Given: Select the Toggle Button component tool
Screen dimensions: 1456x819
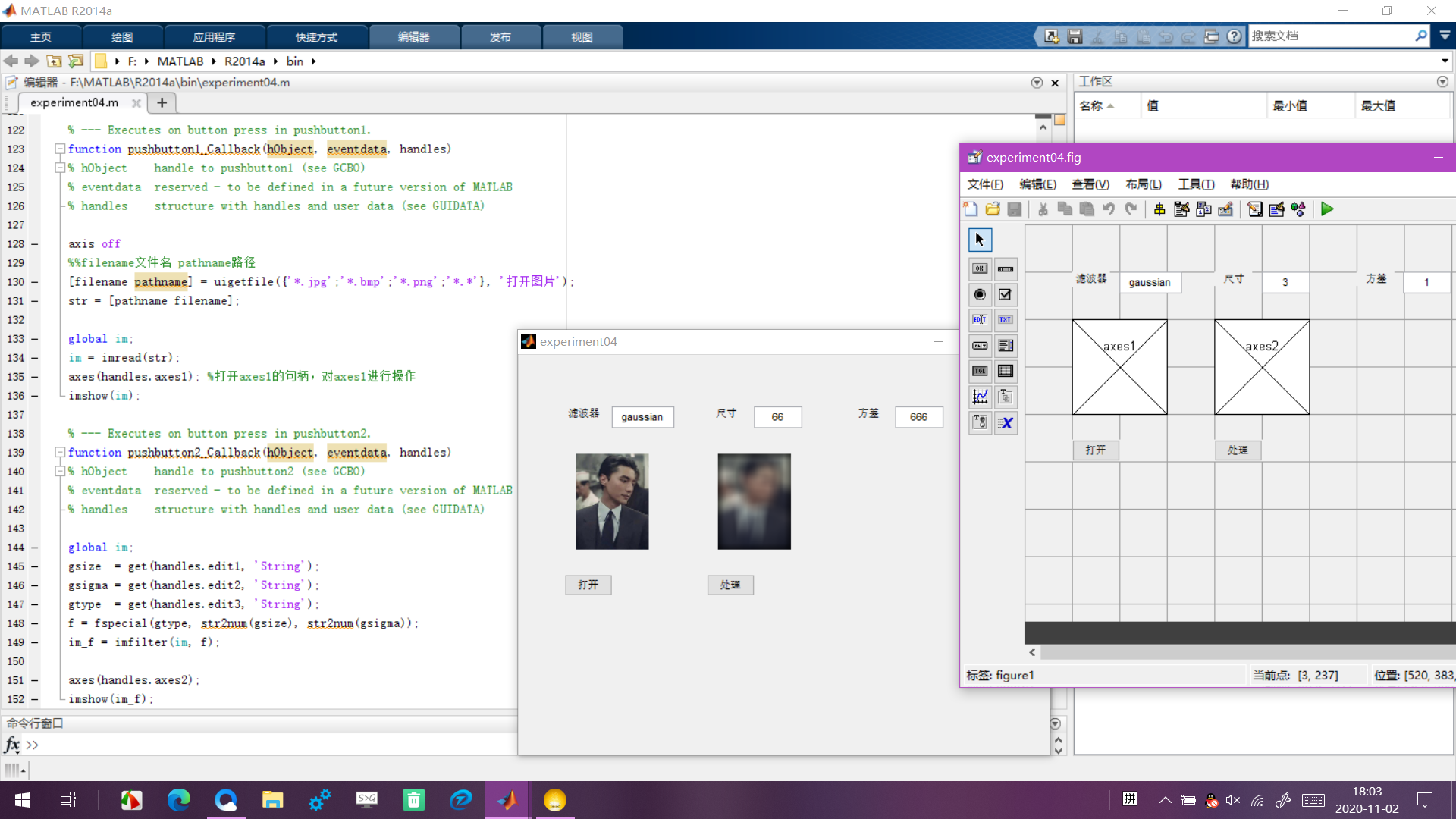Looking at the screenshot, I should [x=980, y=371].
